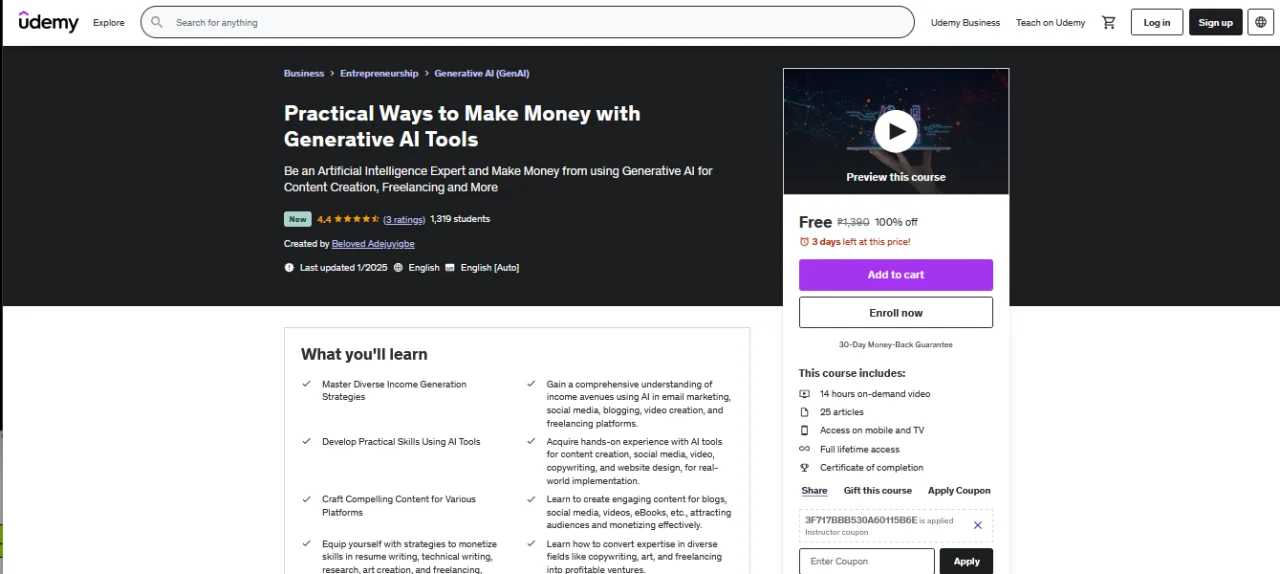Click the 30-Day Money-Back Guarantee text
Image resolution: width=1280 pixels, height=574 pixels.
896,345
